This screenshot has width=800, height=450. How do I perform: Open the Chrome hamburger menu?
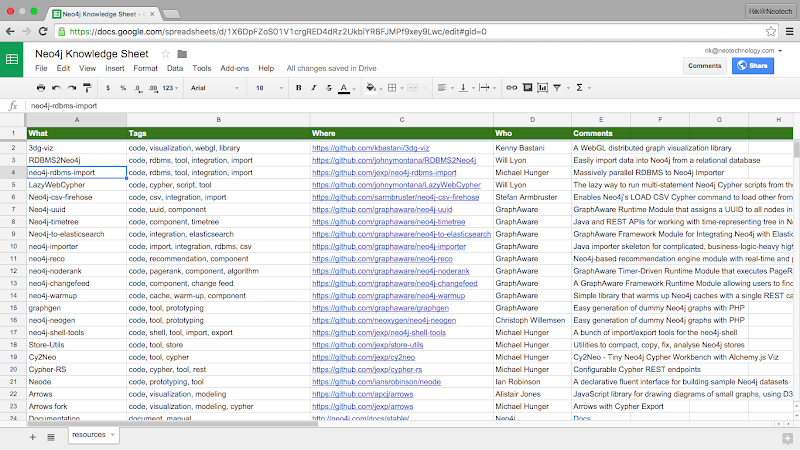[x=789, y=32]
